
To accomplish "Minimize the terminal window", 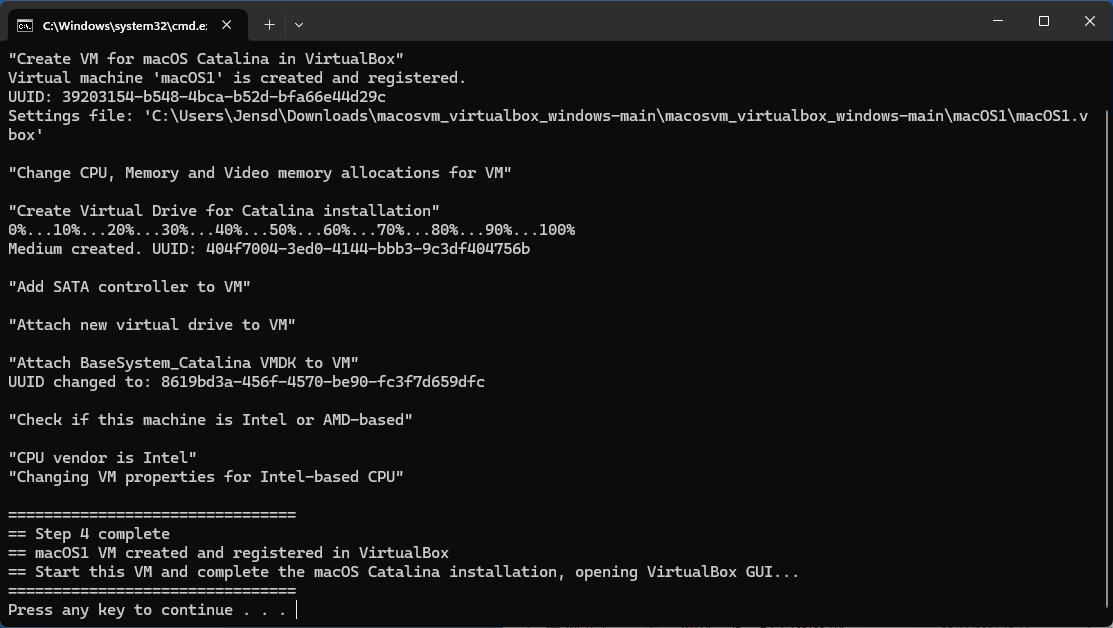I will (997, 20).
